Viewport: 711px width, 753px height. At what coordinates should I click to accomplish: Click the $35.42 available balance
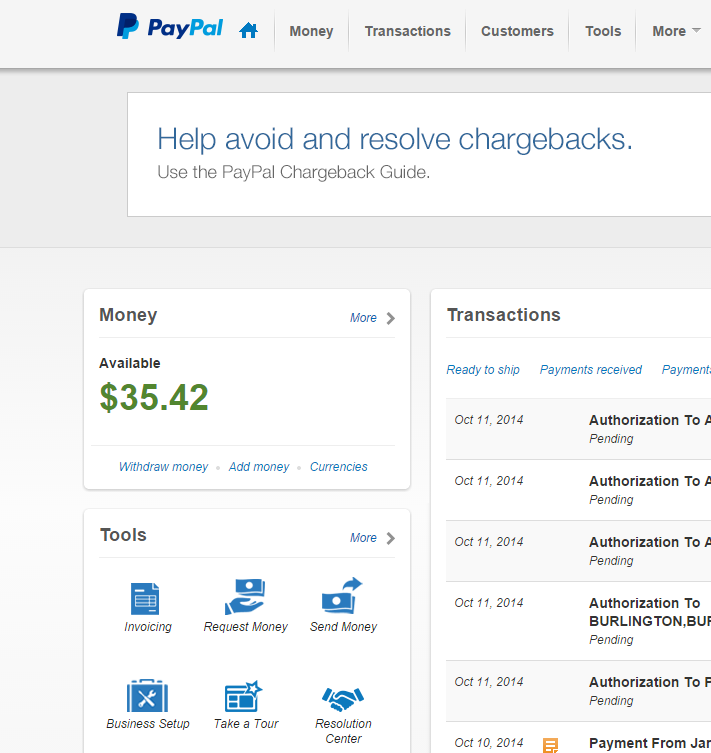pyautogui.click(x=154, y=398)
